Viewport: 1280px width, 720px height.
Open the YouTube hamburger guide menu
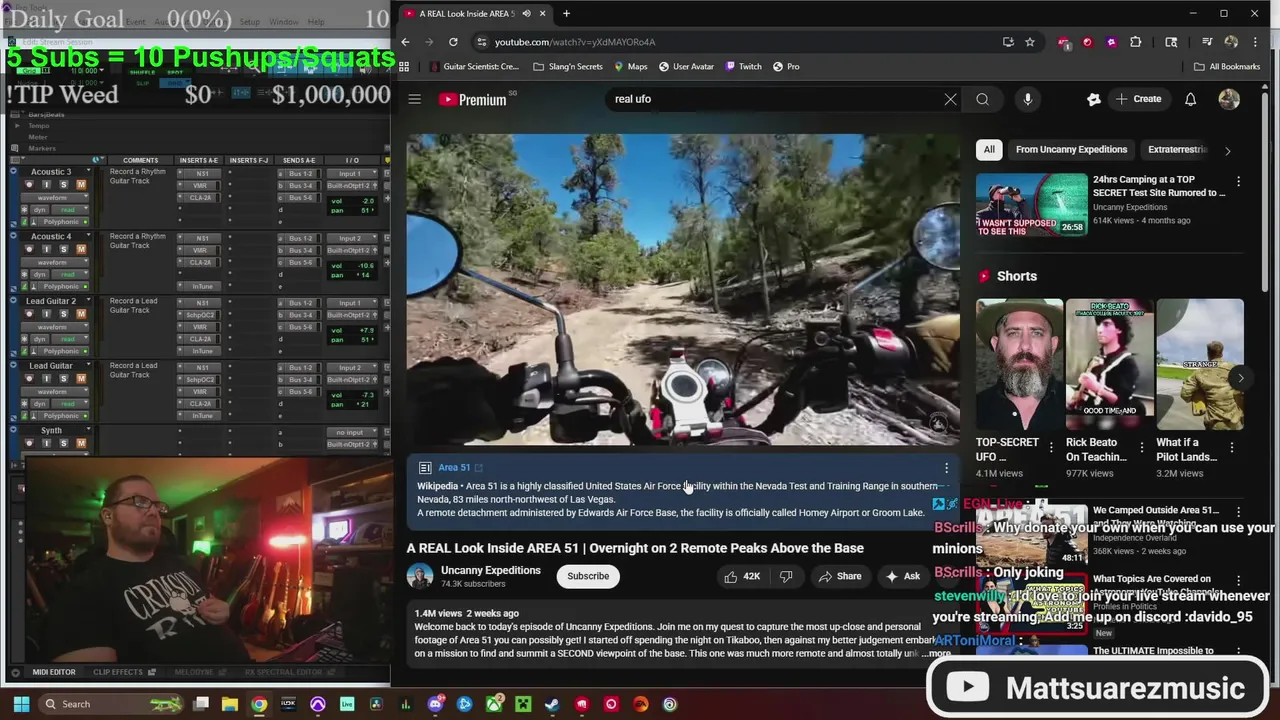tap(414, 99)
